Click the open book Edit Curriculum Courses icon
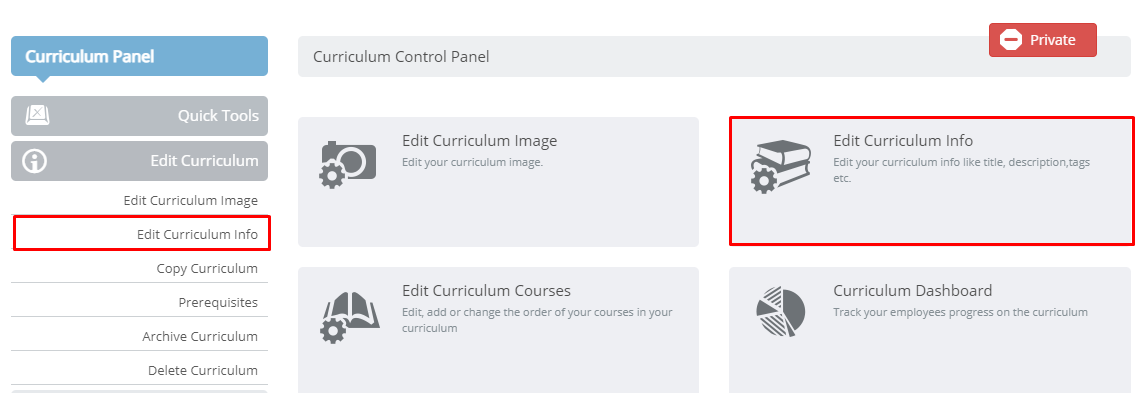 pyautogui.click(x=349, y=317)
